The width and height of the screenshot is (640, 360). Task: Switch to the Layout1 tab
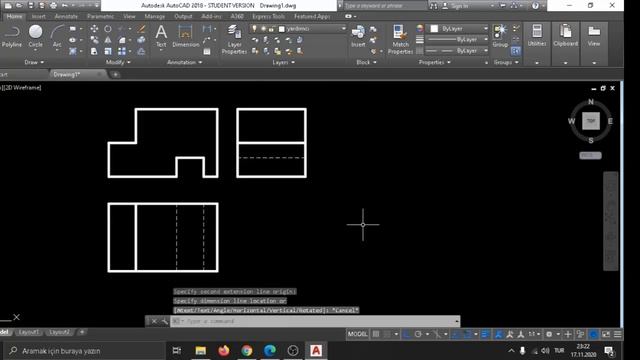pos(29,332)
